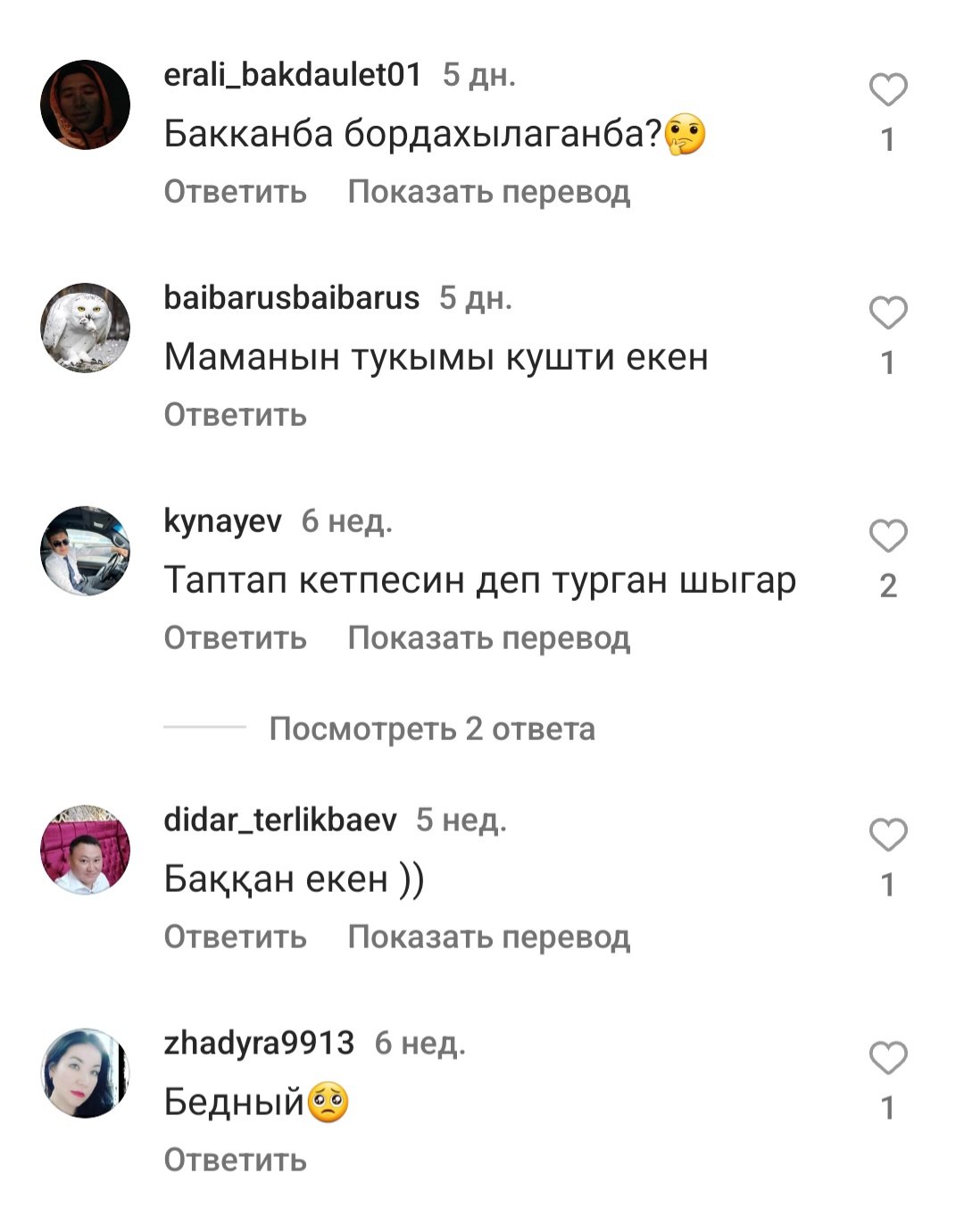
Task: Reply to erali_bakdaulet01 via "Ответить"
Action: click(x=236, y=192)
